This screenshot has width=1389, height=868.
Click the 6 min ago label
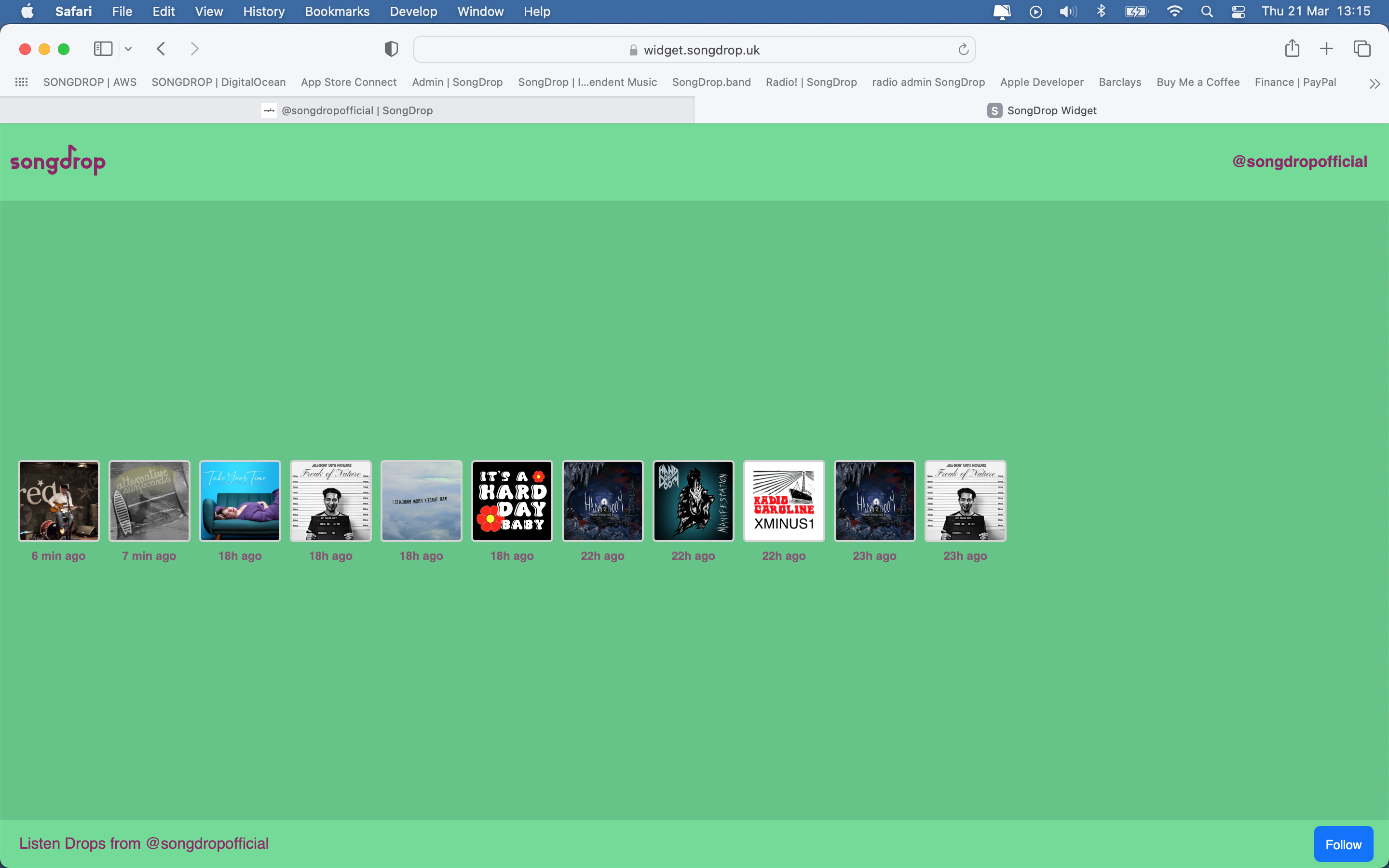(58, 556)
